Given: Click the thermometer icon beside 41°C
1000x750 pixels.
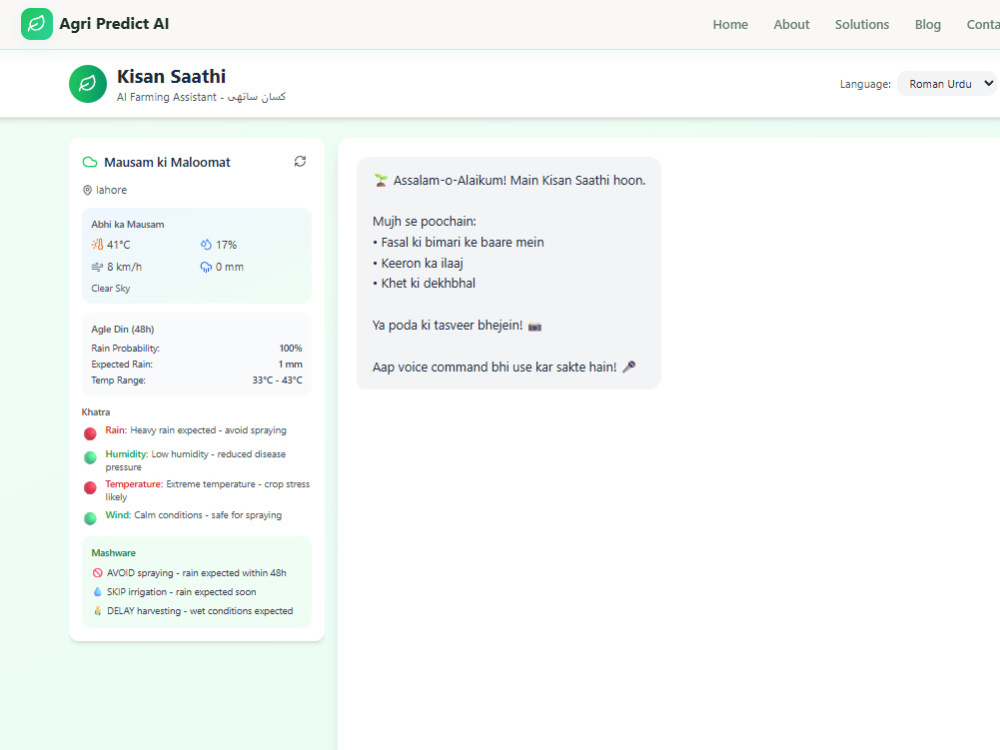Looking at the screenshot, I should click(x=98, y=244).
